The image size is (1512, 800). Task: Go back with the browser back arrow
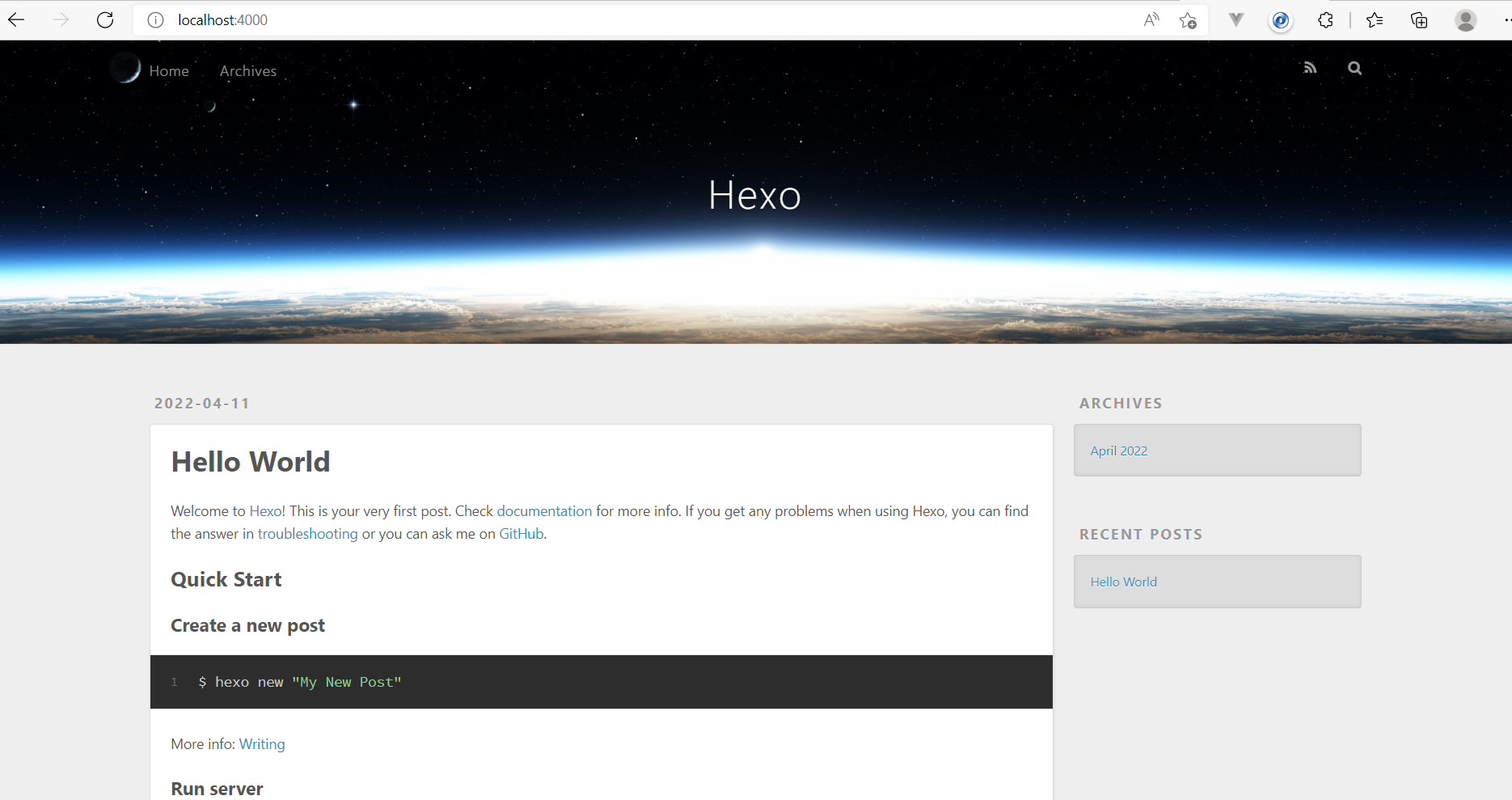pyautogui.click(x=16, y=20)
